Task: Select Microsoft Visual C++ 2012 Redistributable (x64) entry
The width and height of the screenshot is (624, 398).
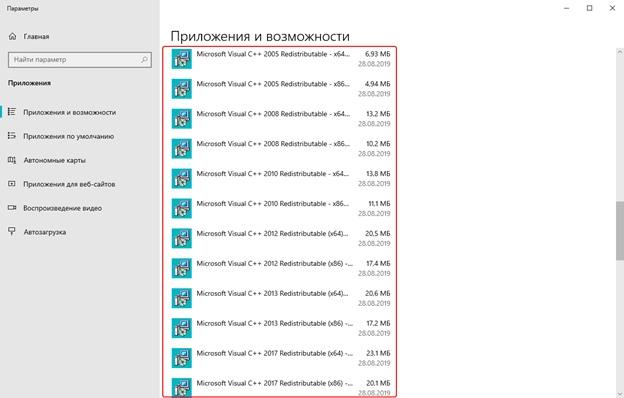Action: [x=280, y=238]
